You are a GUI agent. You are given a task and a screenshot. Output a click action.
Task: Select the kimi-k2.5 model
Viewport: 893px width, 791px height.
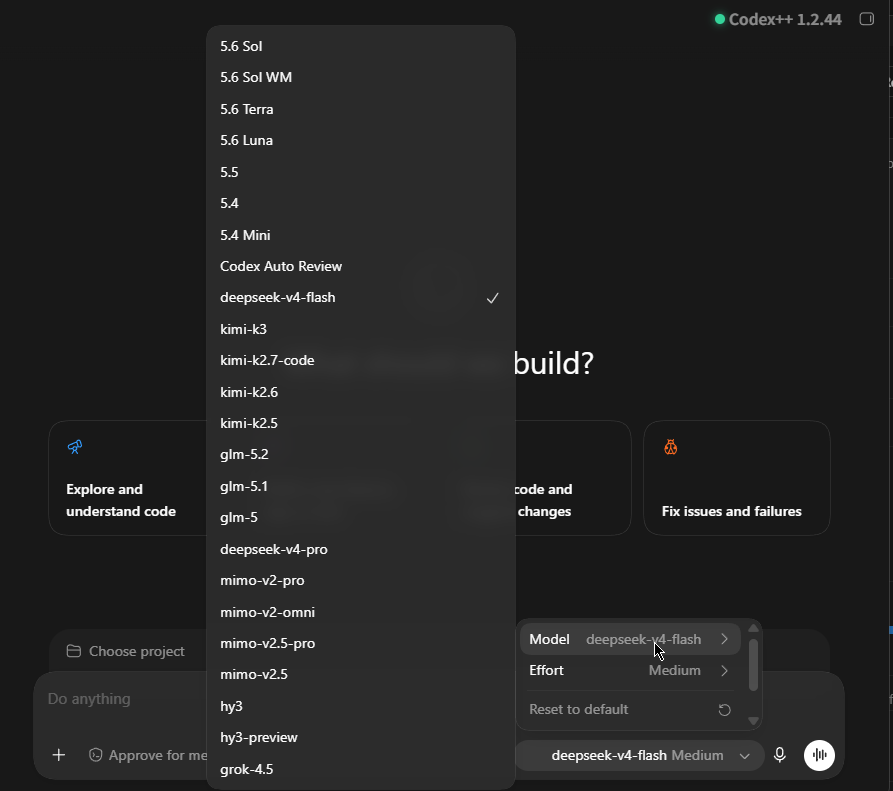[361, 423]
